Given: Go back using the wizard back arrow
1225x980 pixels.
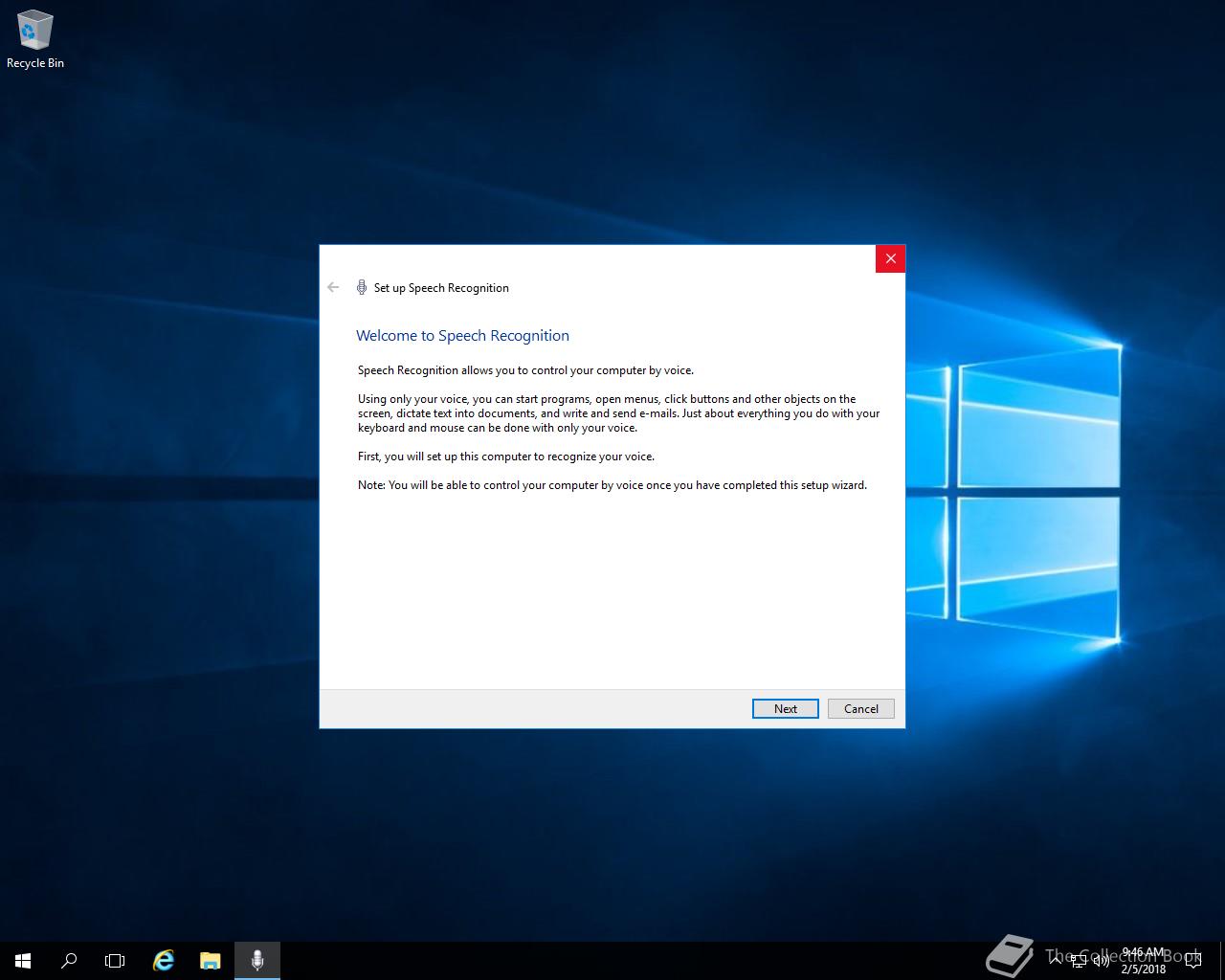Looking at the screenshot, I should pyautogui.click(x=333, y=287).
